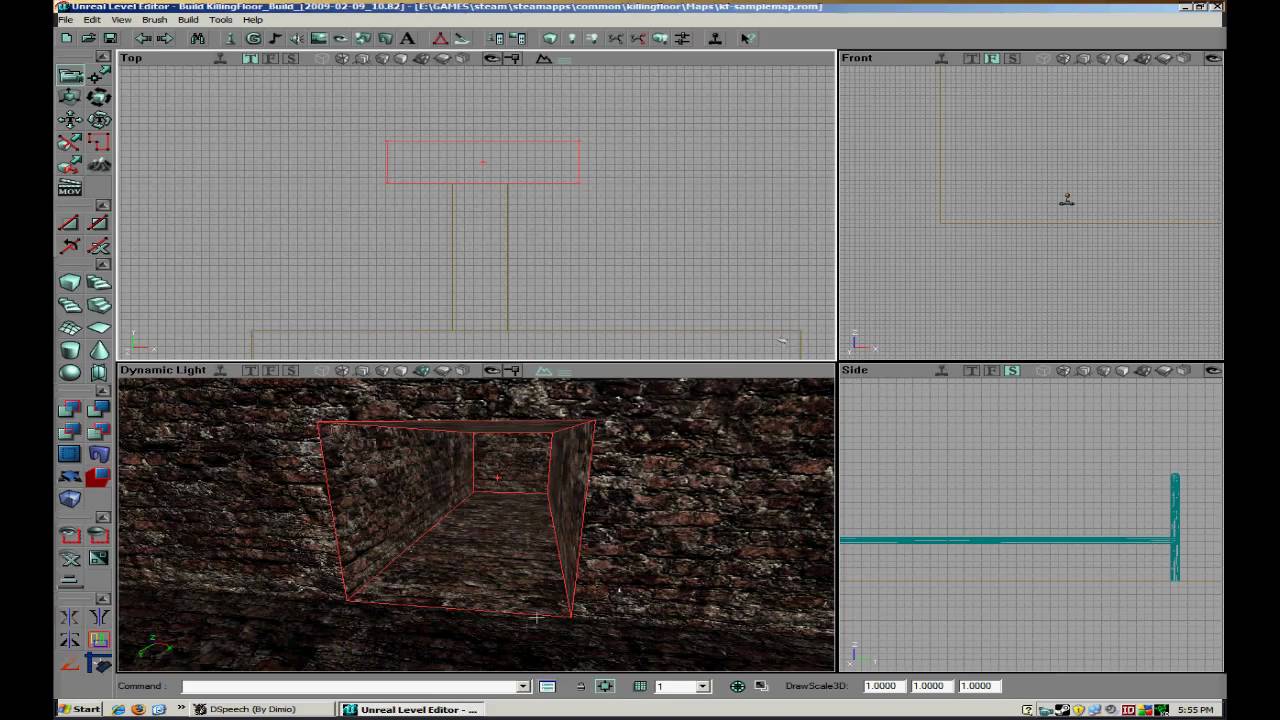
Task: Click the 5:55 PM taskbar clock
Action: coord(1196,710)
